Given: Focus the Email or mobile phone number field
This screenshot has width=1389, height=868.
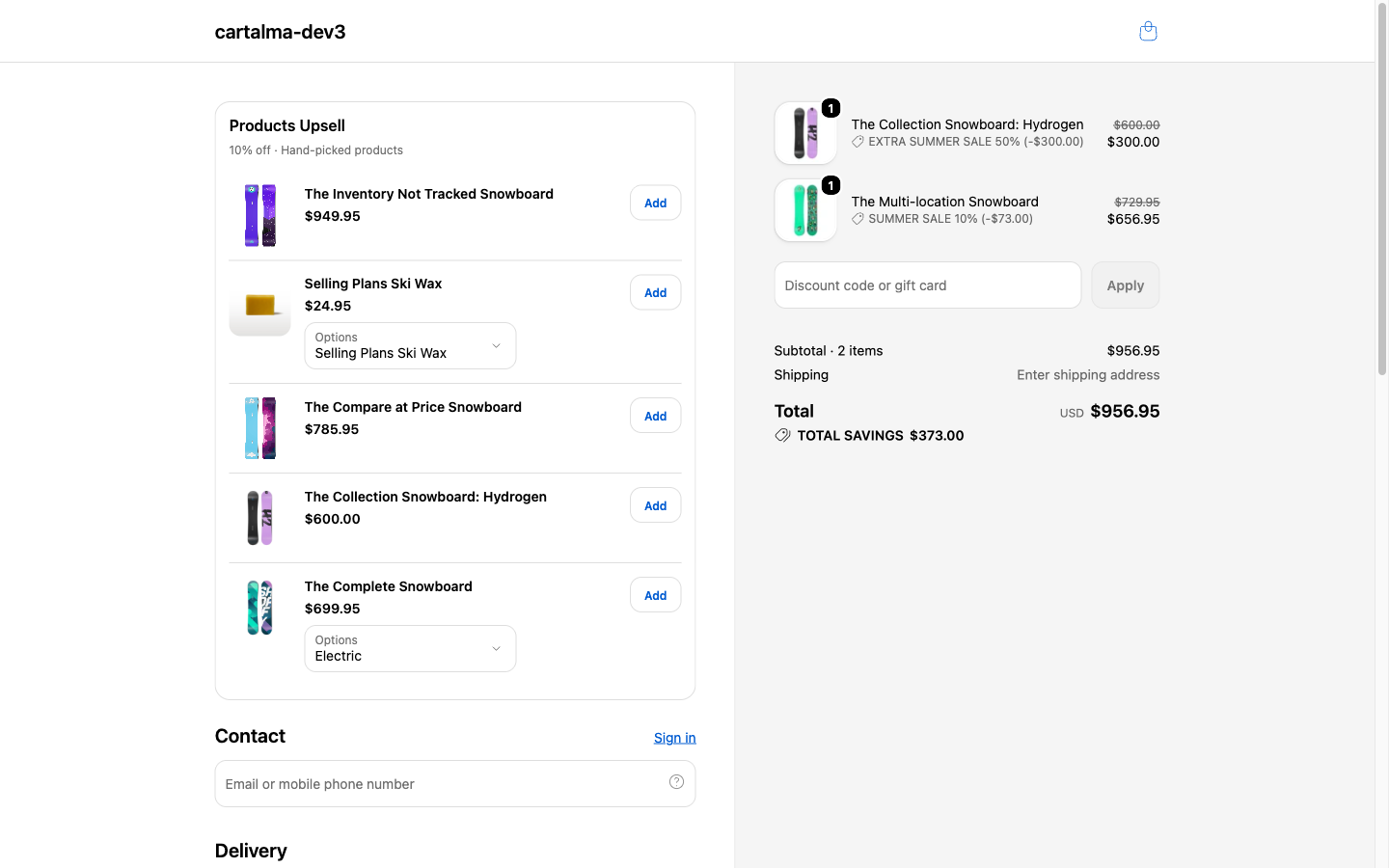Looking at the screenshot, I should click(x=455, y=784).
